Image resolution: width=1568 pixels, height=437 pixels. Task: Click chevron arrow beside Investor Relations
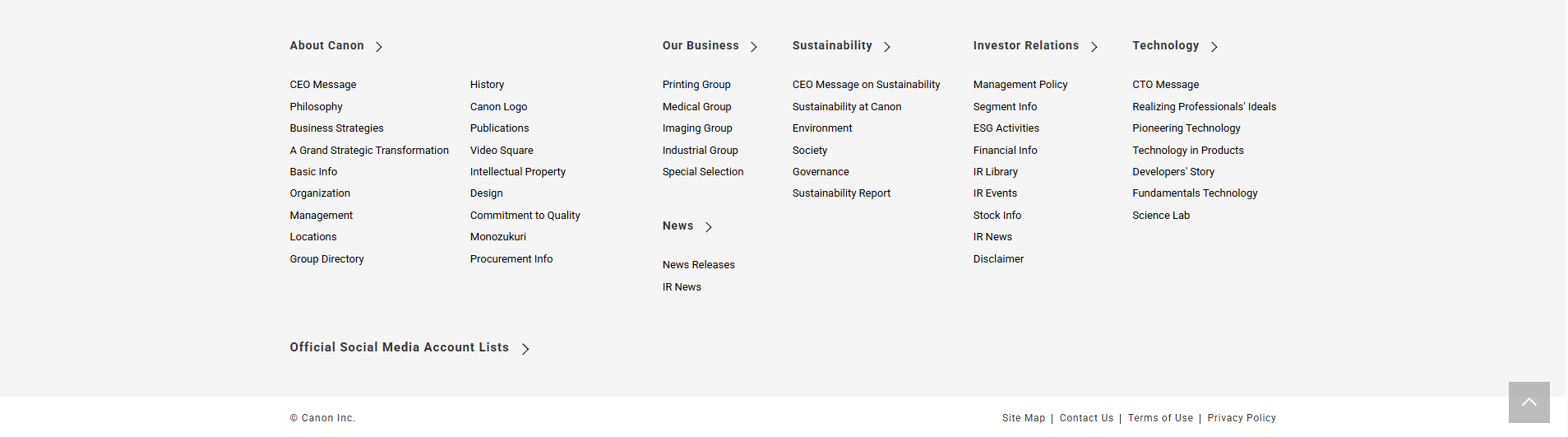point(1094,47)
